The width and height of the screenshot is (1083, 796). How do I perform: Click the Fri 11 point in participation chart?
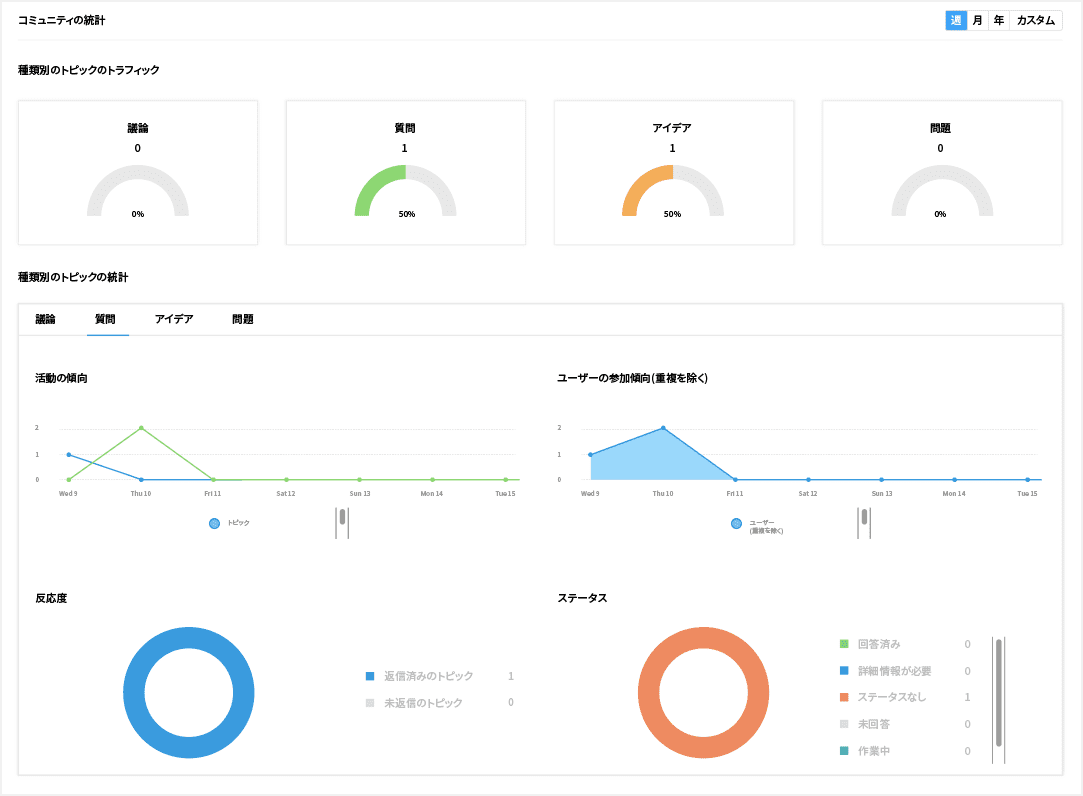pos(735,480)
